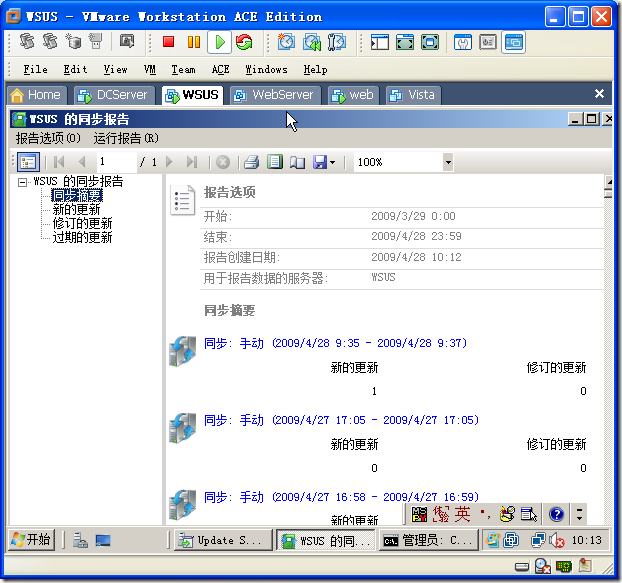Open page setup icon in report toolbar

[x=298, y=162]
